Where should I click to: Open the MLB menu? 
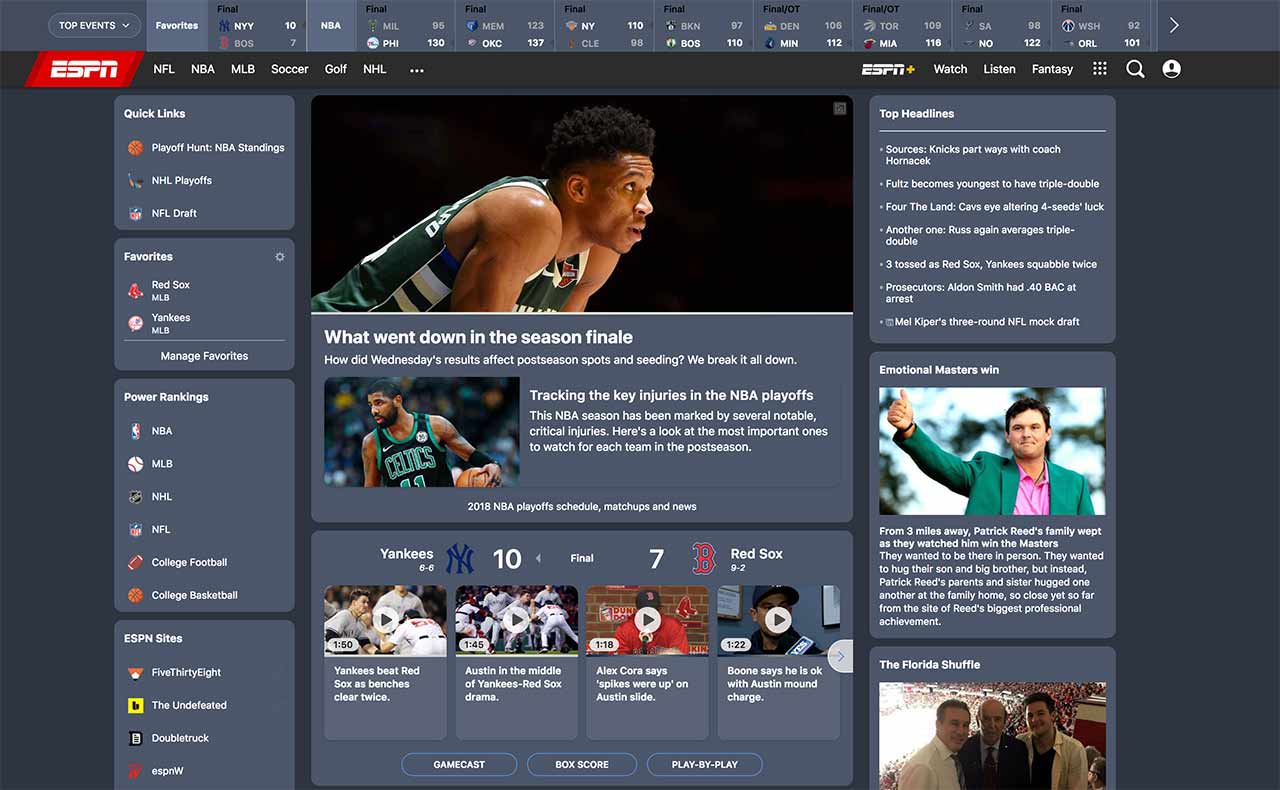(x=243, y=69)
